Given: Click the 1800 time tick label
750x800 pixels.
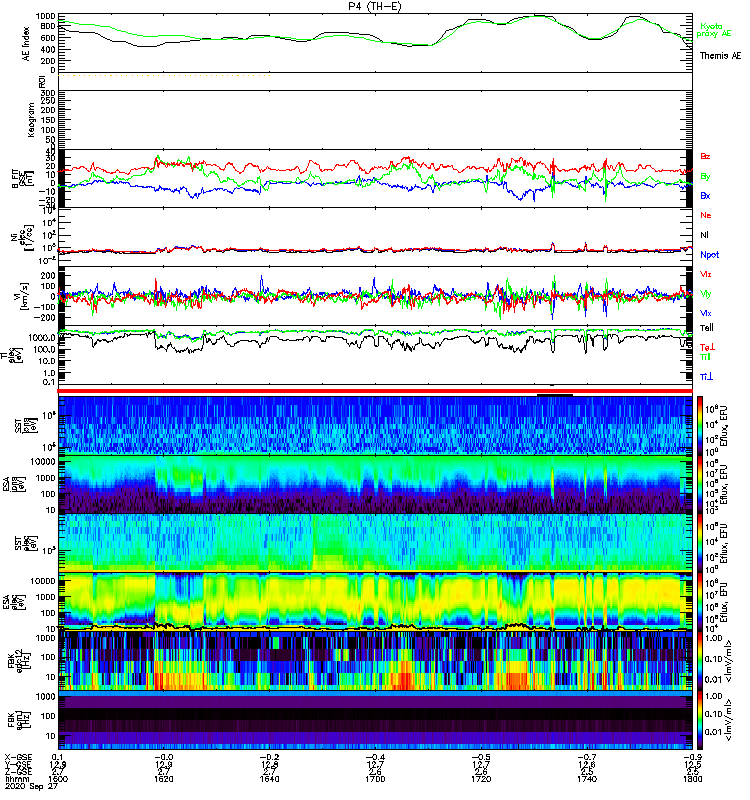Looking at the screenshot, I should click(x=692, y=779).
